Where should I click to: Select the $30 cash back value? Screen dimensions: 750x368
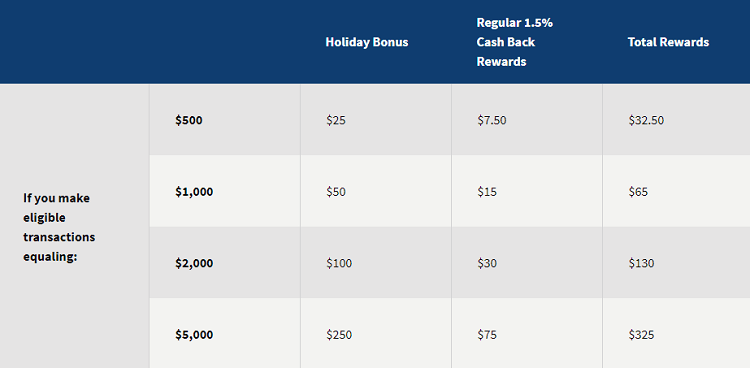click(x=487, y=263)
